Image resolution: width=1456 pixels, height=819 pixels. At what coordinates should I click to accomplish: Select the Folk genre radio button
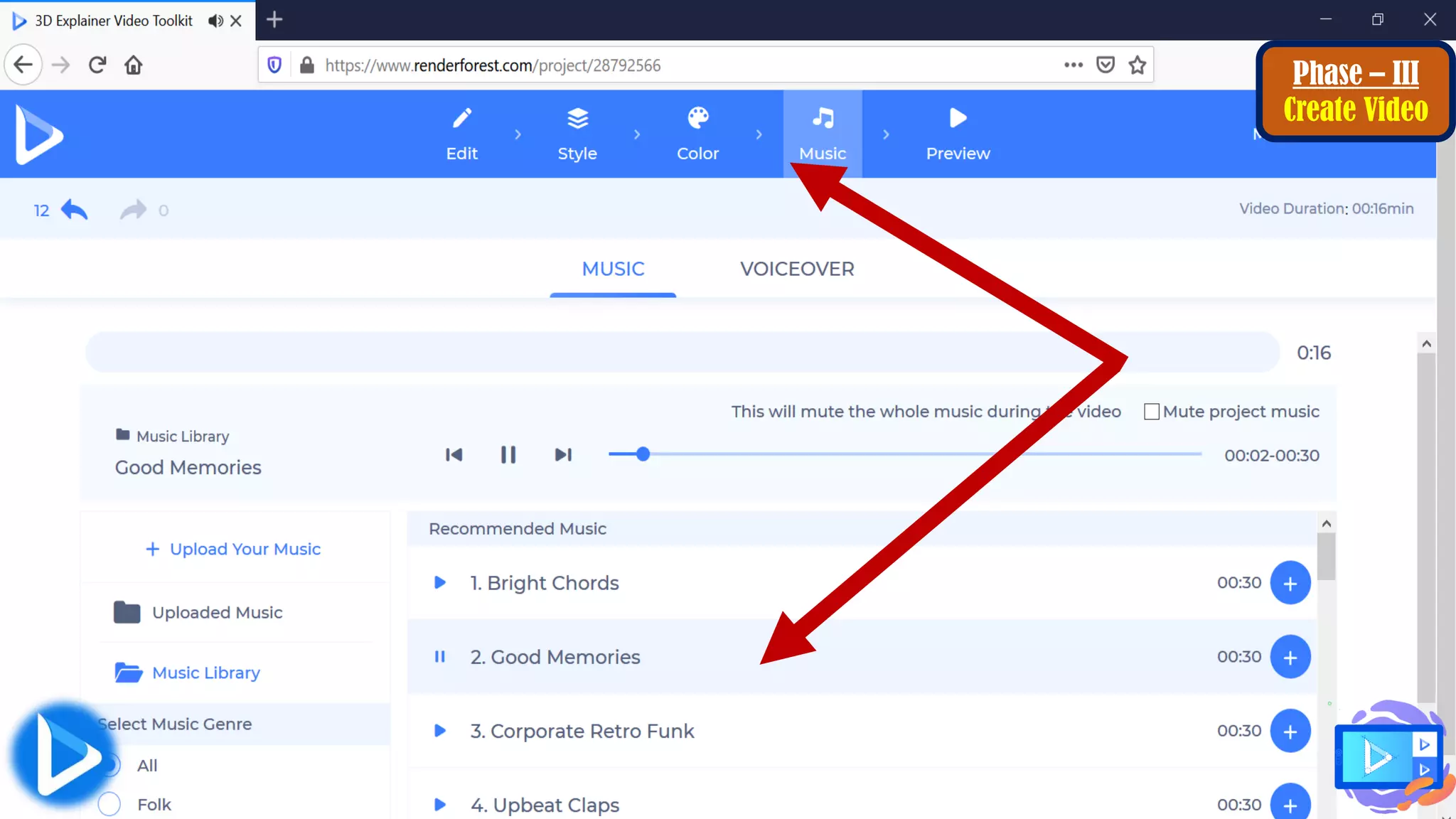109,804
